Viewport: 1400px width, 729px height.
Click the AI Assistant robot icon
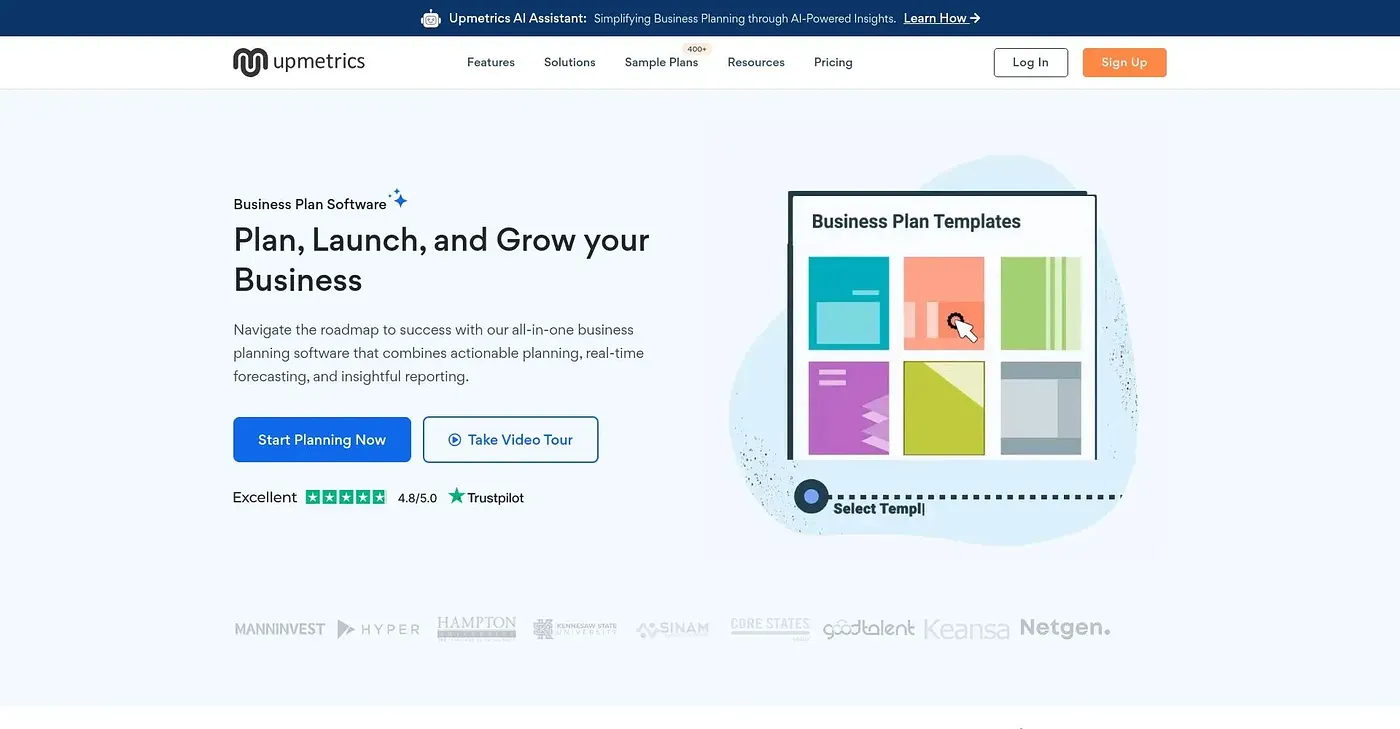click(431, 18)
